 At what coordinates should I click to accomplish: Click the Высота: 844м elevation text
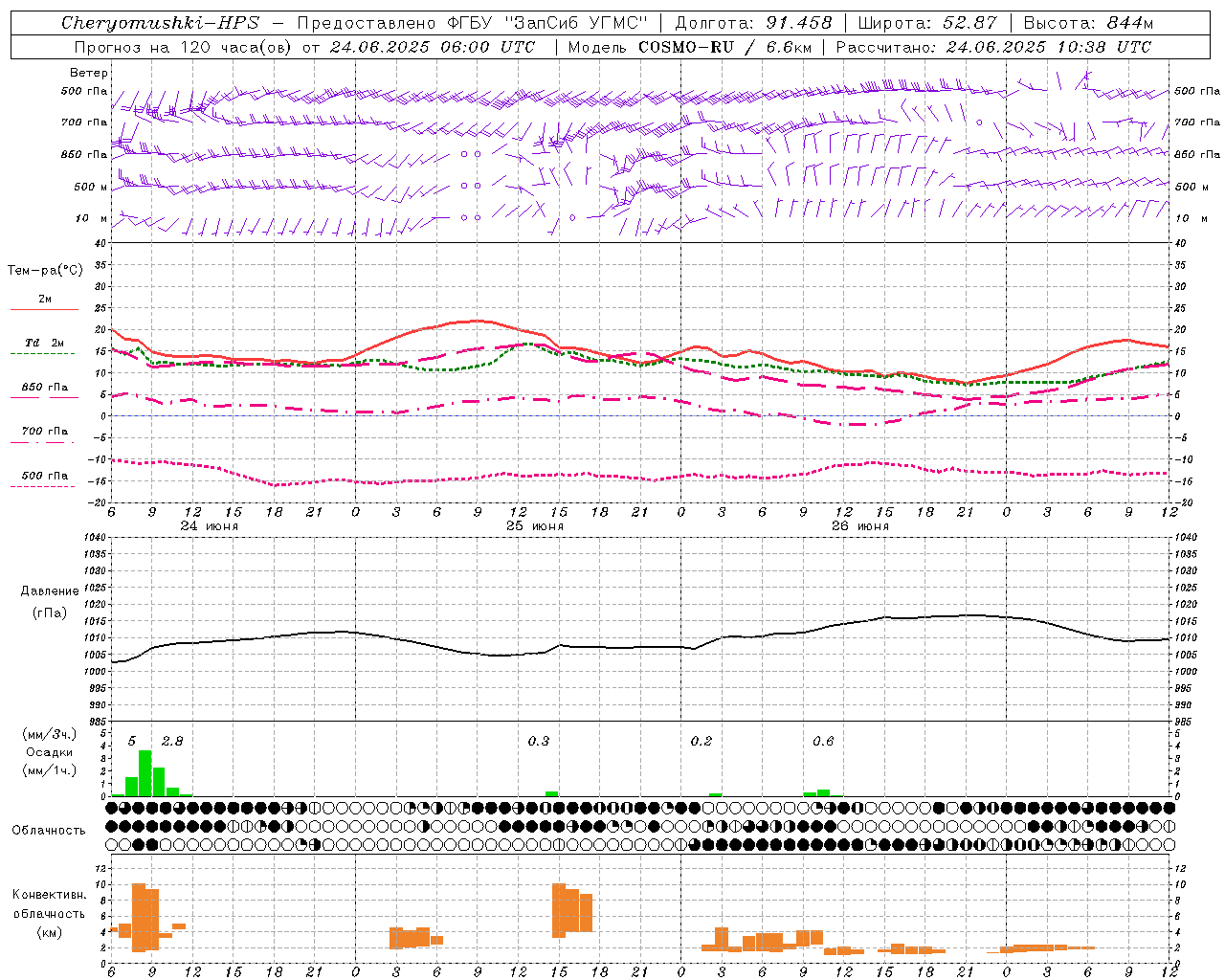pos(1088,23)
